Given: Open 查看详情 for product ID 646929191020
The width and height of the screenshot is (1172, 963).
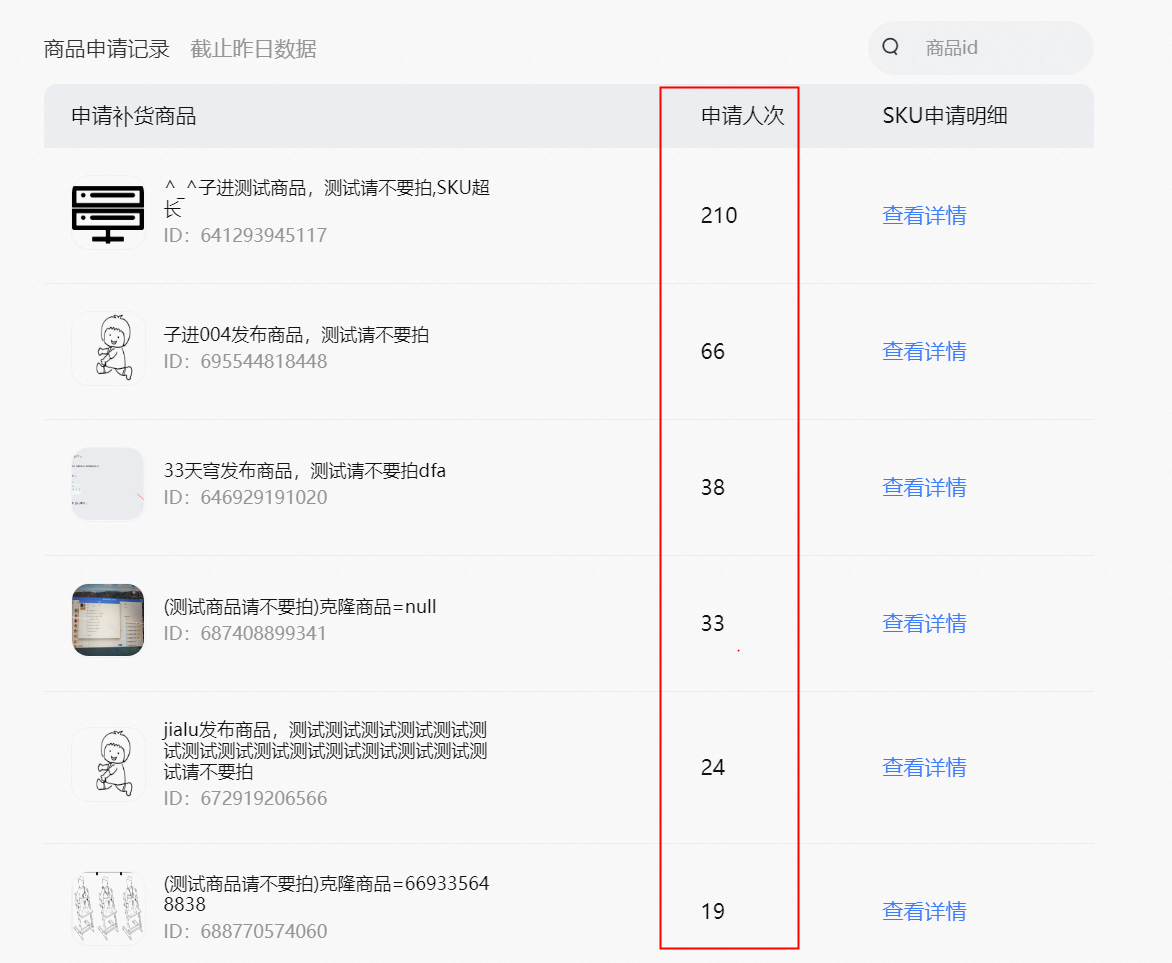Looking at the screenshot, I should pyautogui.click(x=924, y=487).
